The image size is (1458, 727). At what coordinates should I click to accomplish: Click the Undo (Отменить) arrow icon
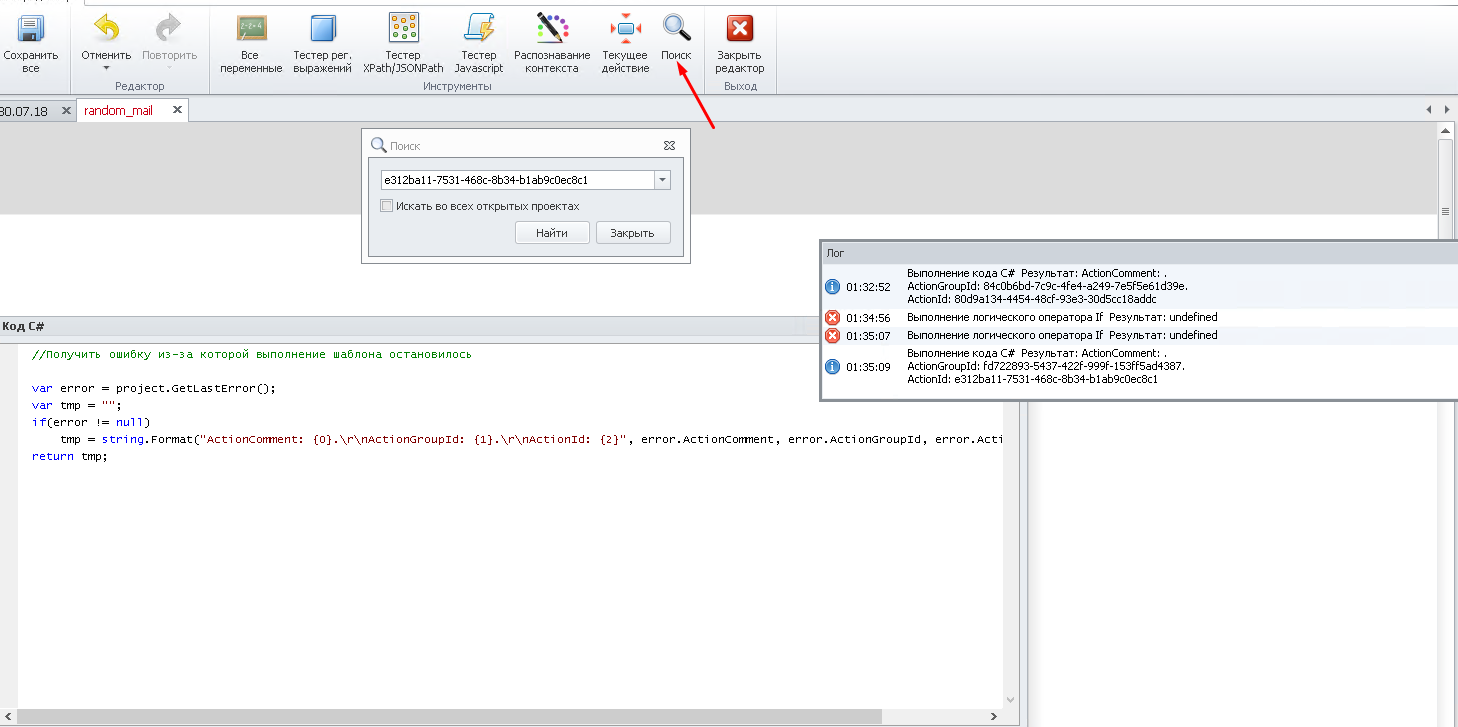click(106, 27)
